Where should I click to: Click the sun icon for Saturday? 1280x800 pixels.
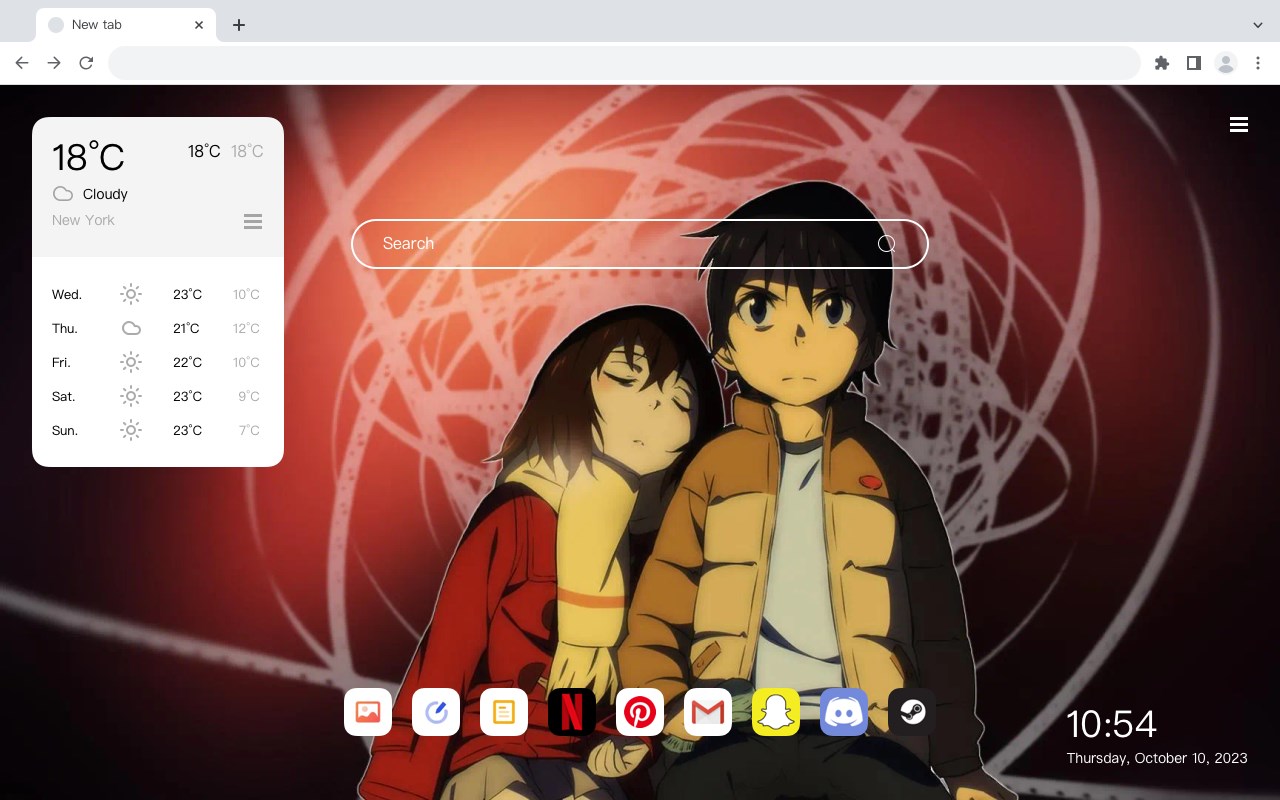[x=131, y=396]
